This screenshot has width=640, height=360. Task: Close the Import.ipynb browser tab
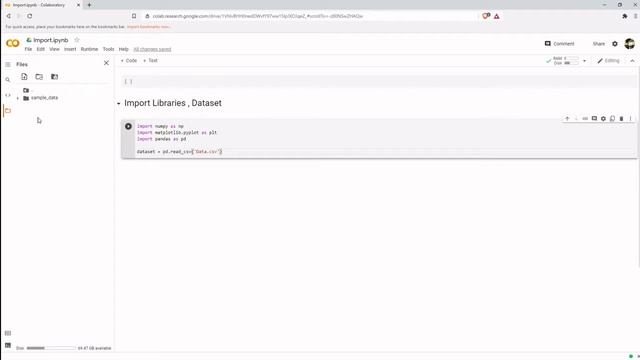pyautogui.click(x=78, y=5)
